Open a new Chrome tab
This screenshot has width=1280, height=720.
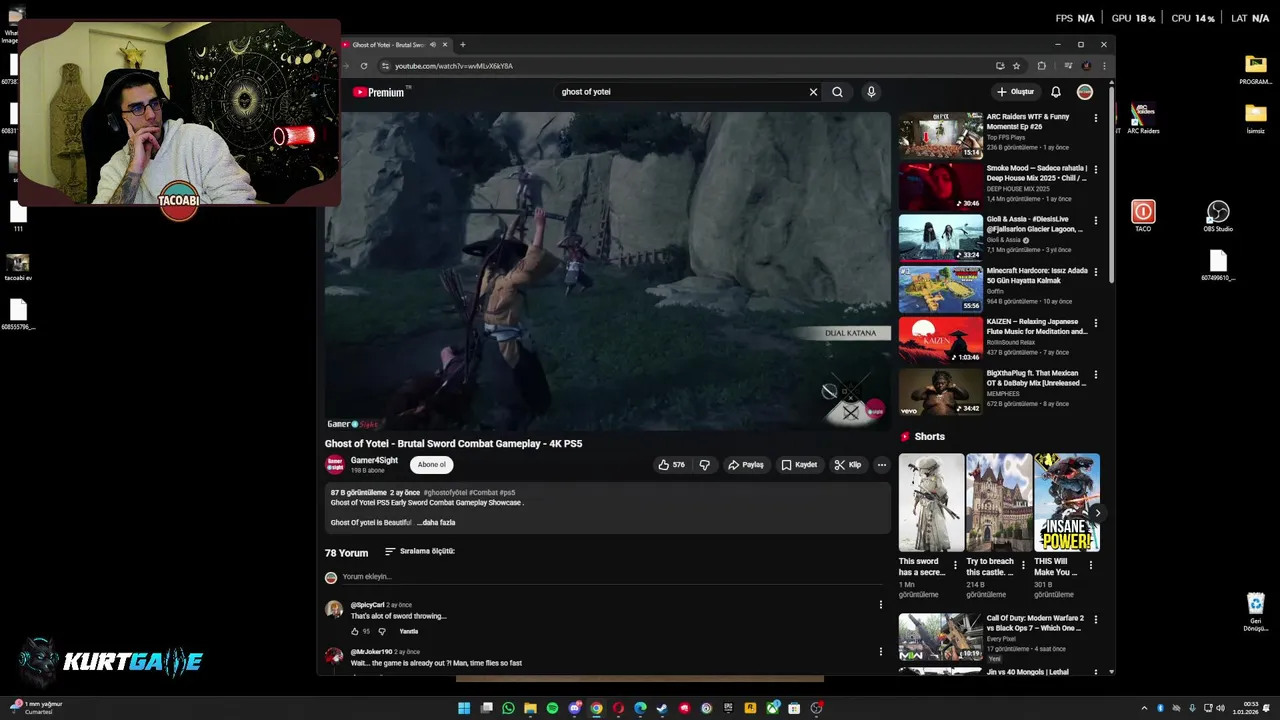(x=462, y=45)
